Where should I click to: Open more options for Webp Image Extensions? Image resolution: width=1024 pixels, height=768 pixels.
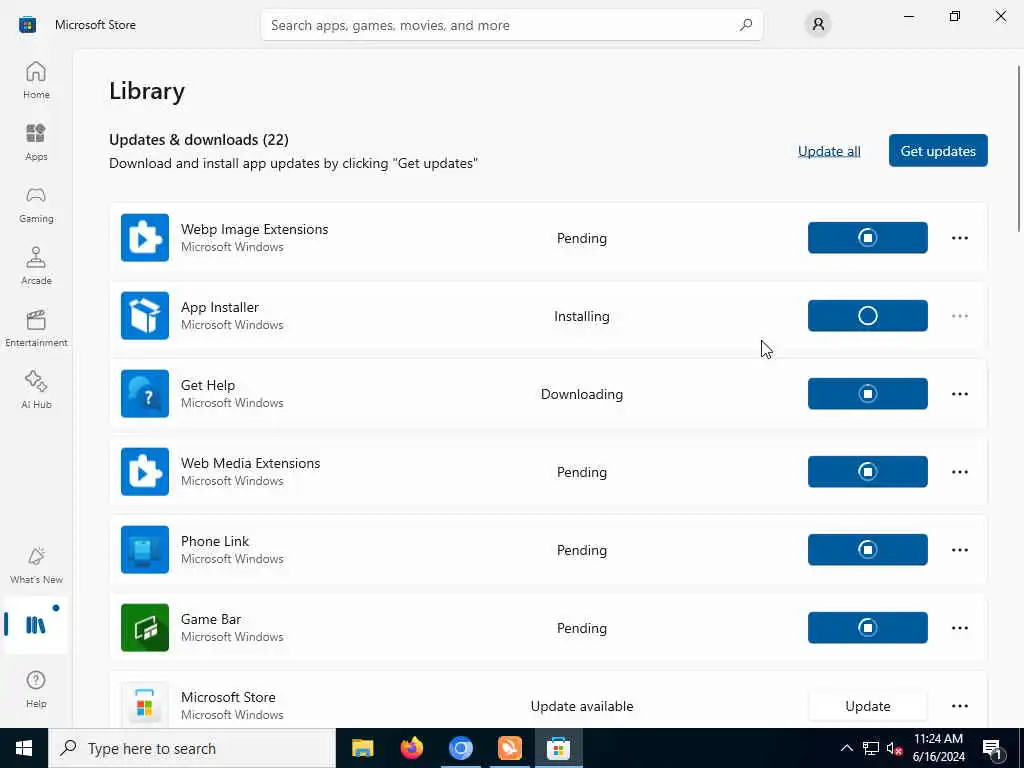959,238
